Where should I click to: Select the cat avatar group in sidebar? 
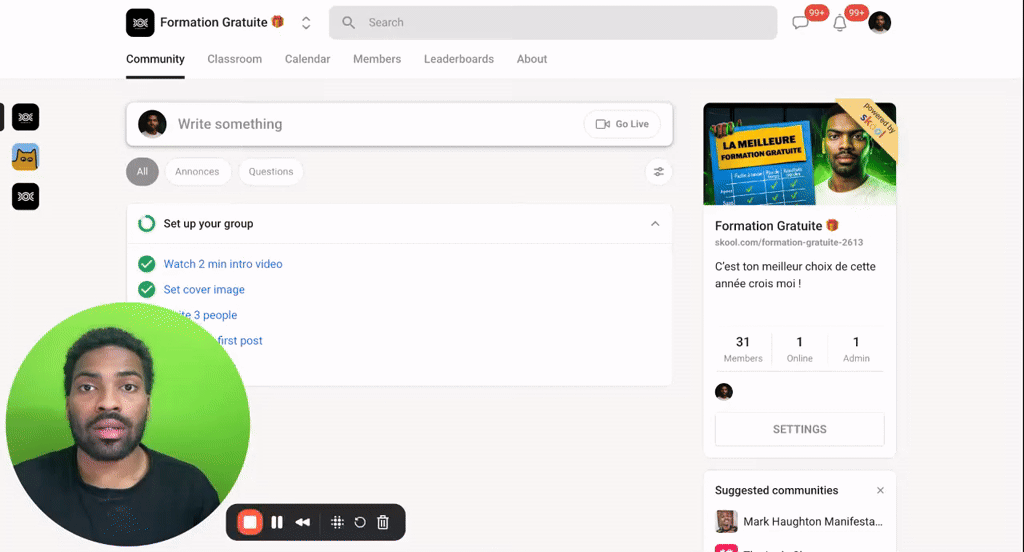click(25, 157)
